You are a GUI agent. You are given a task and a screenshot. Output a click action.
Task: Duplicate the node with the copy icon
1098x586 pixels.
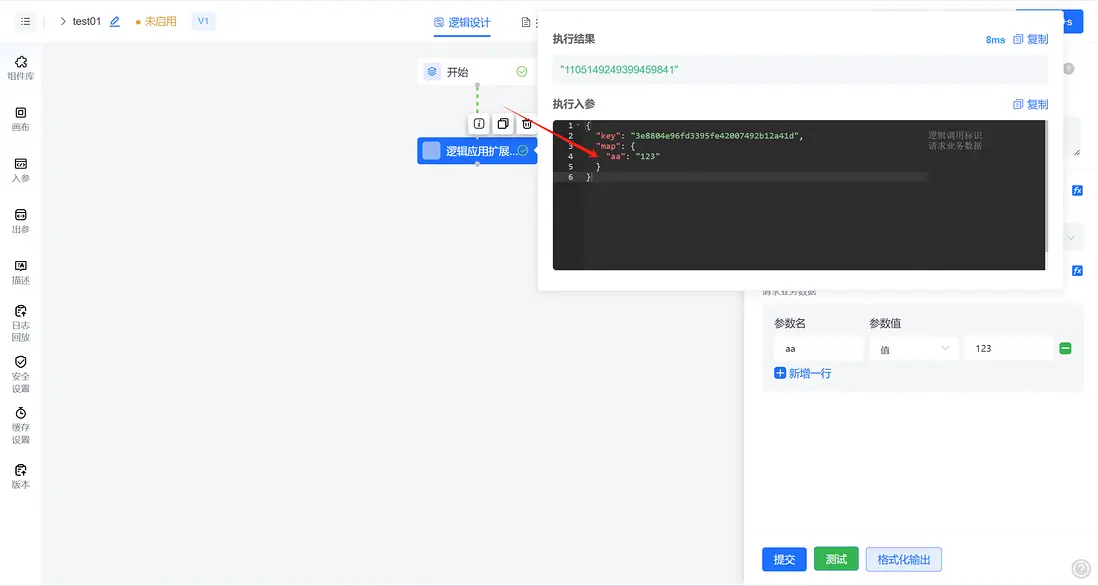click(503, 124)
